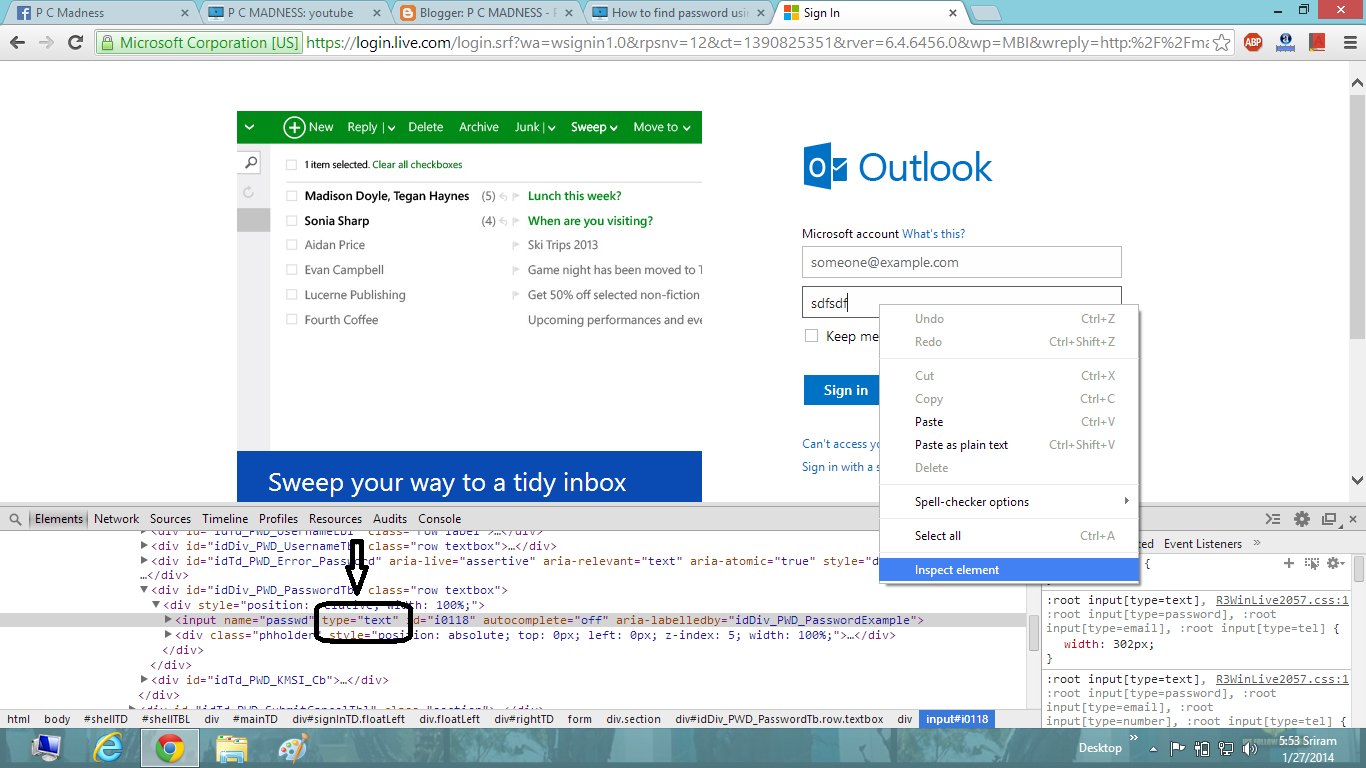Choose Paste as plain text

click(1009, 445)
